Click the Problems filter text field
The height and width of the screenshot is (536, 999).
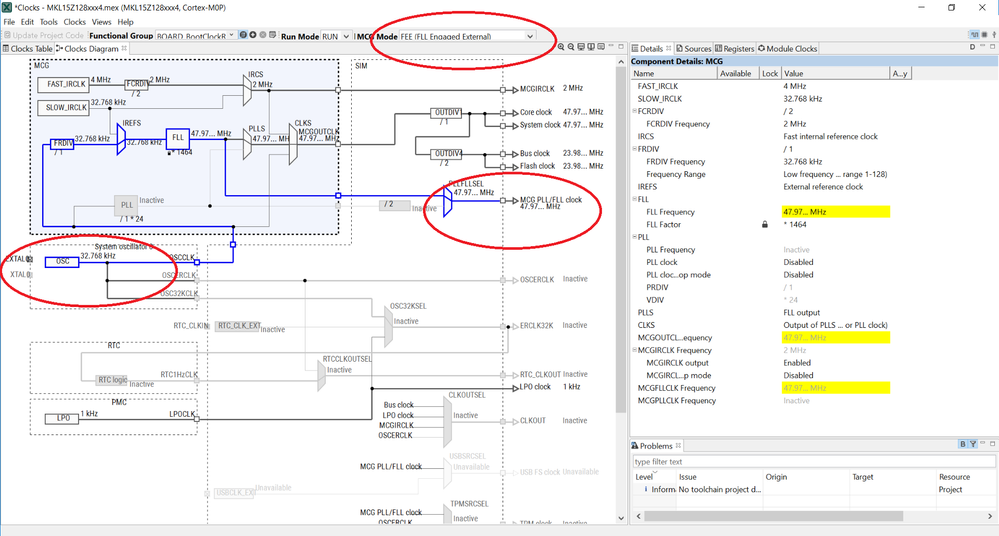[x=814, y=461]
